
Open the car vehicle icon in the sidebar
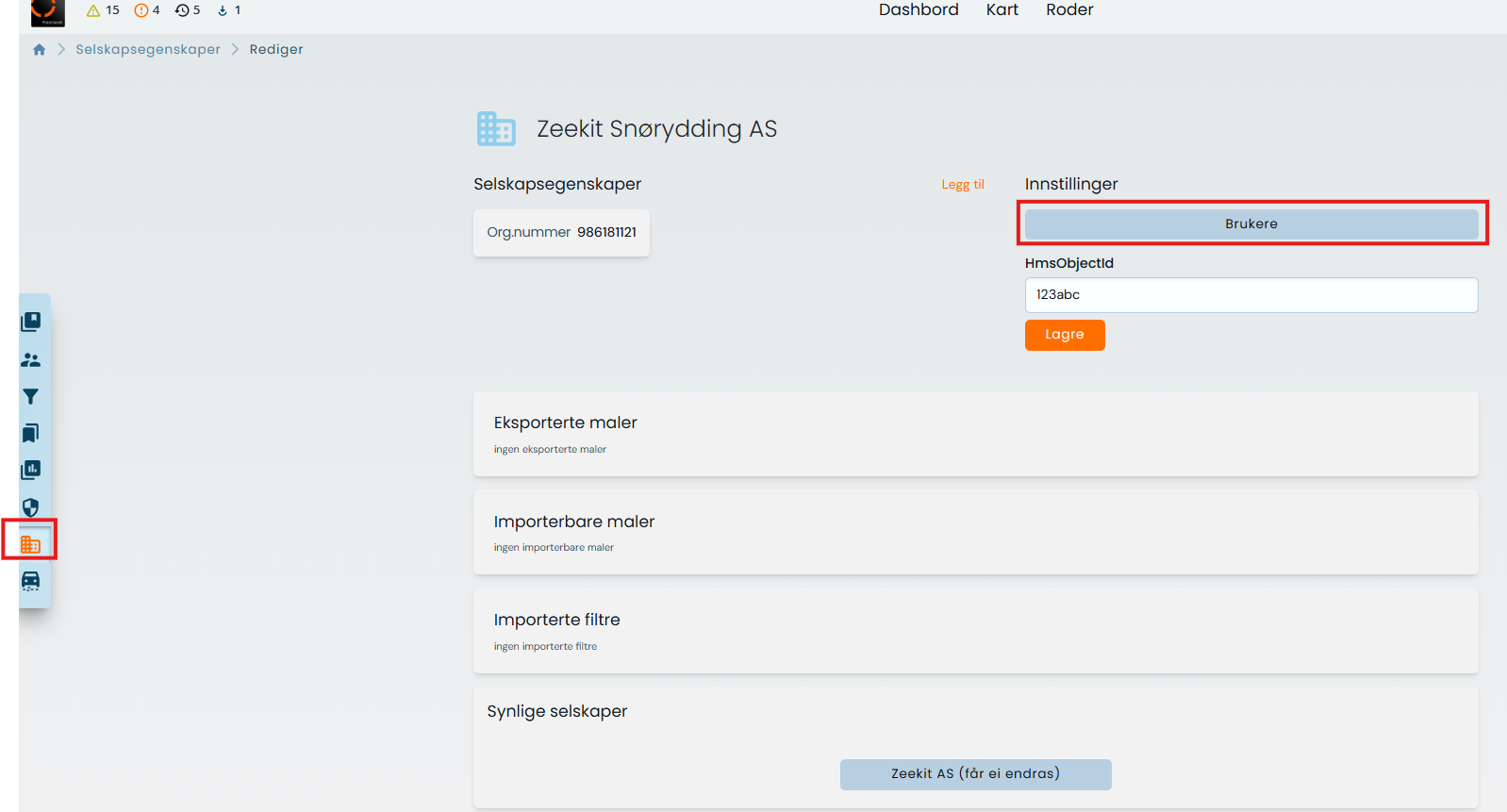(x=31, y=581)
